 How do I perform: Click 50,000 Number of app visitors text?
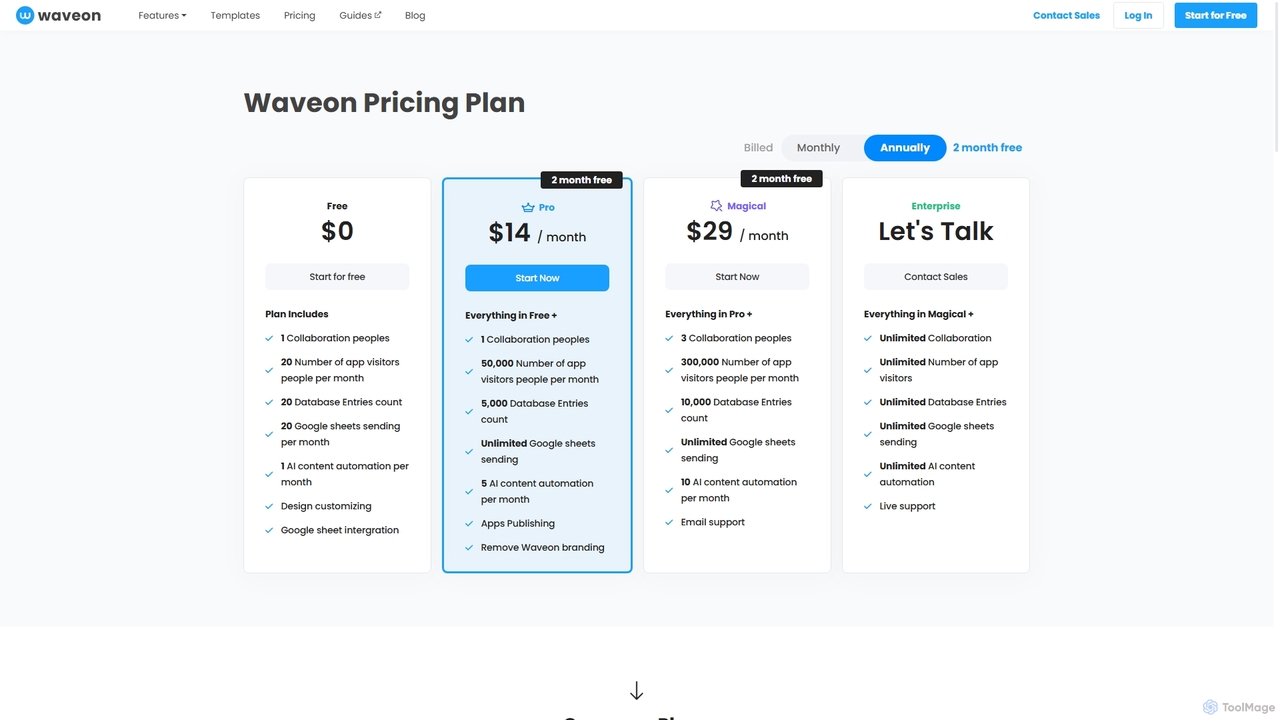click(540, 372)
